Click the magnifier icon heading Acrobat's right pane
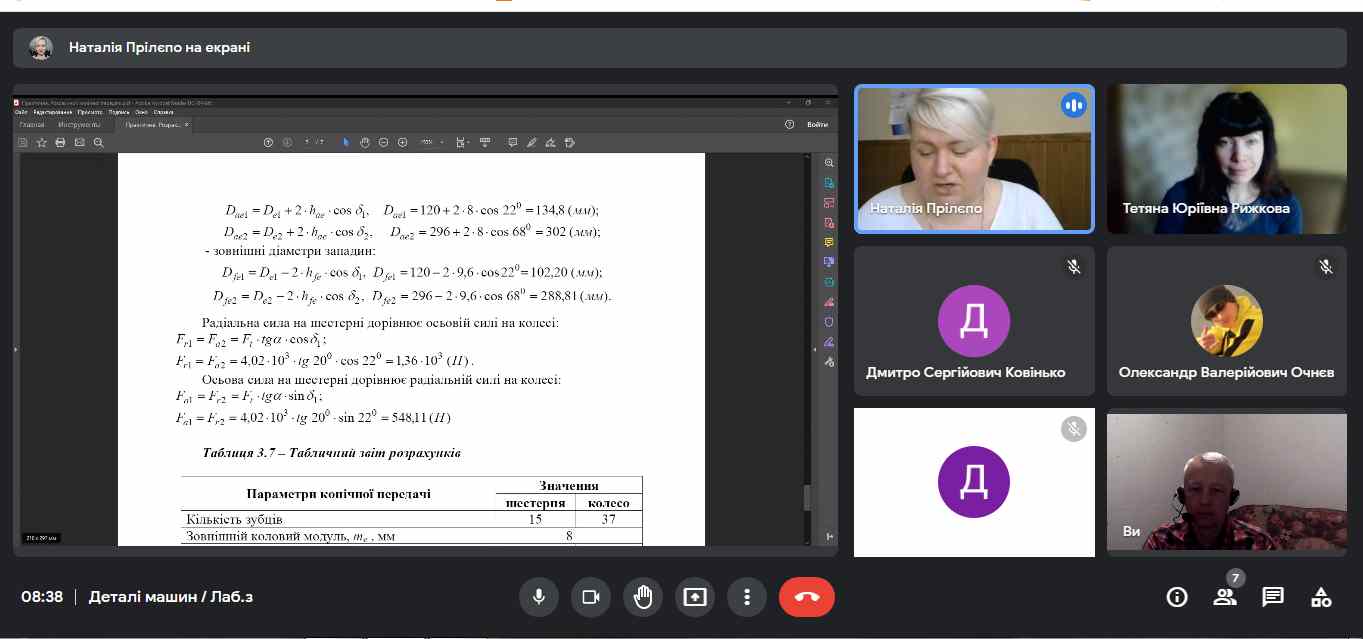1363x639 pixels. click(829, 163)
